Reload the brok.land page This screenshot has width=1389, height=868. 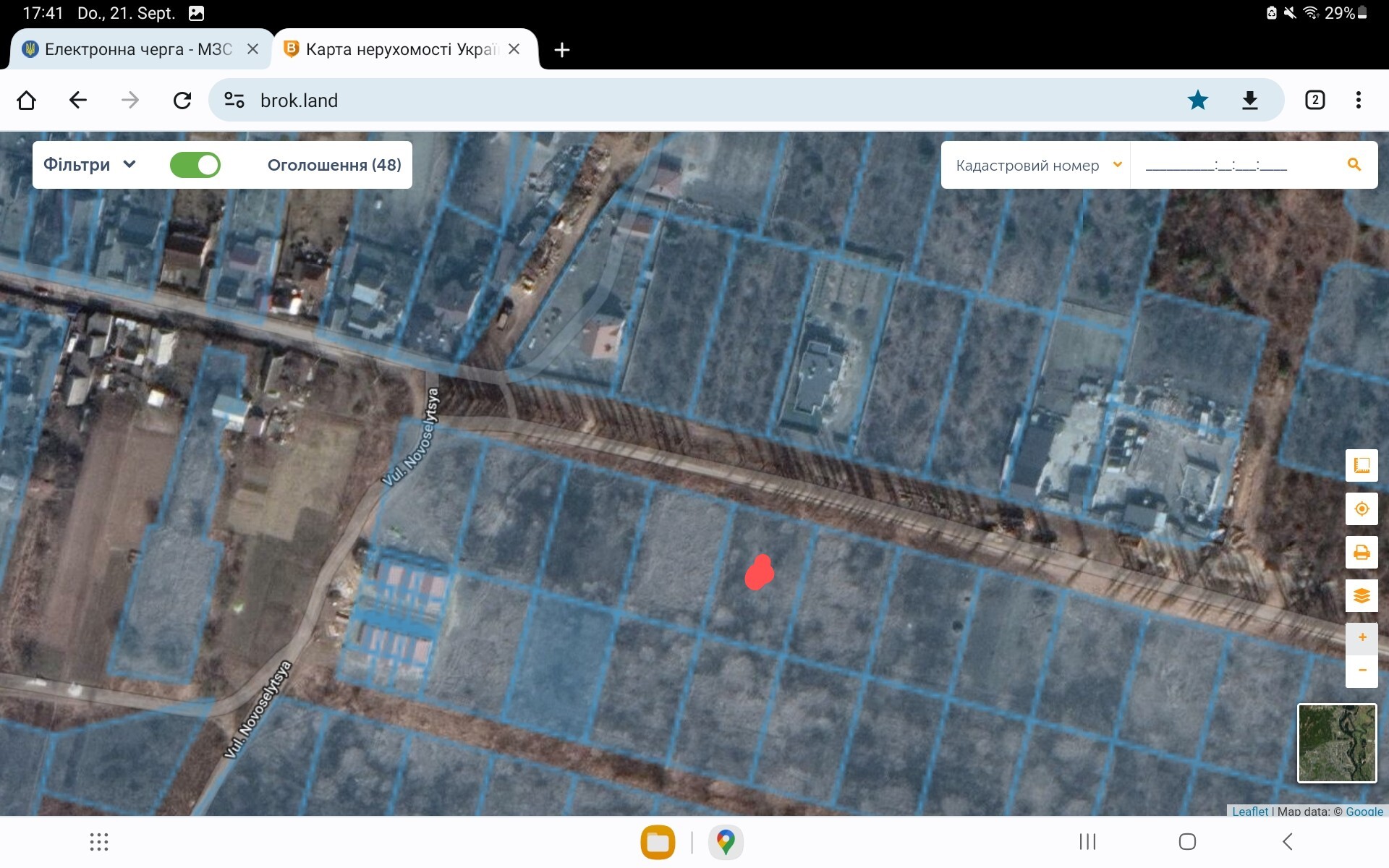point(182,100)
